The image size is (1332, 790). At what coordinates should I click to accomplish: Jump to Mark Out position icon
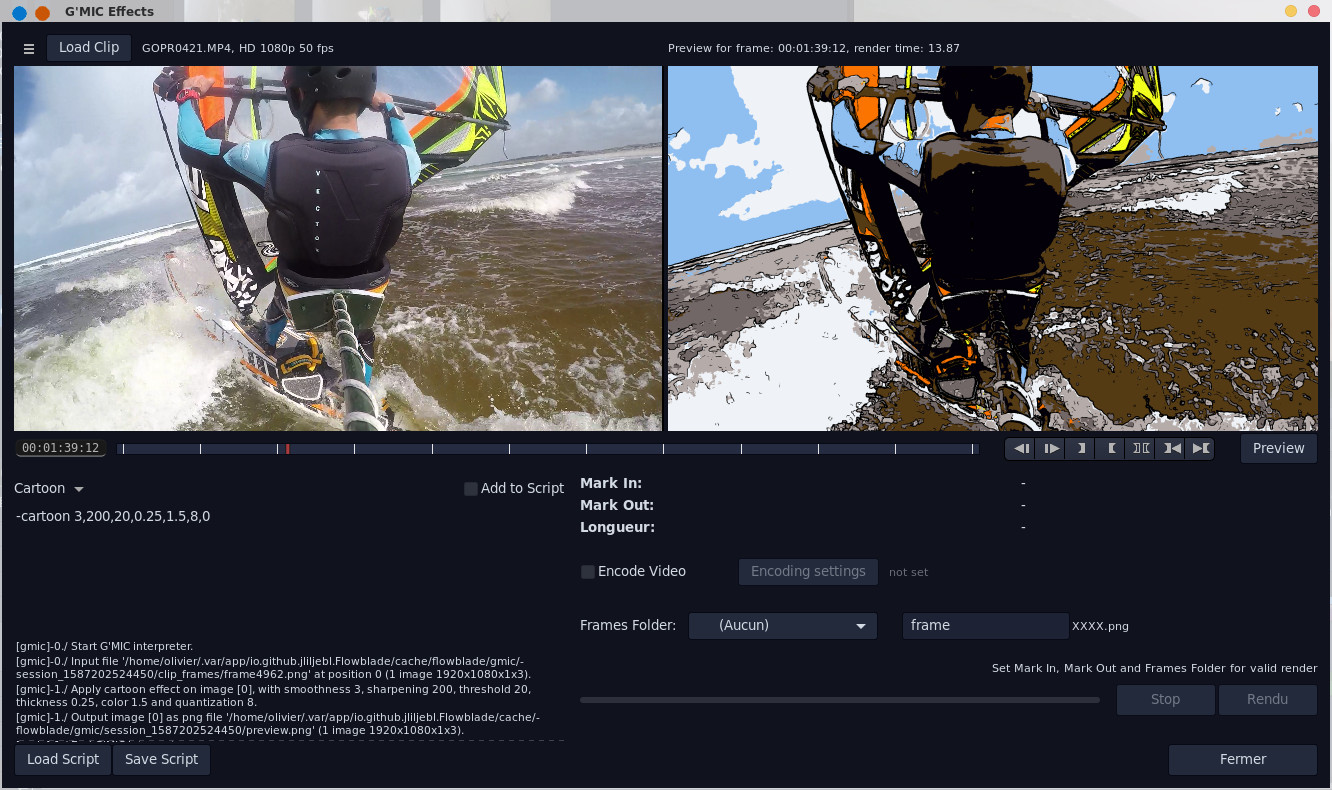click(1200, 449)
